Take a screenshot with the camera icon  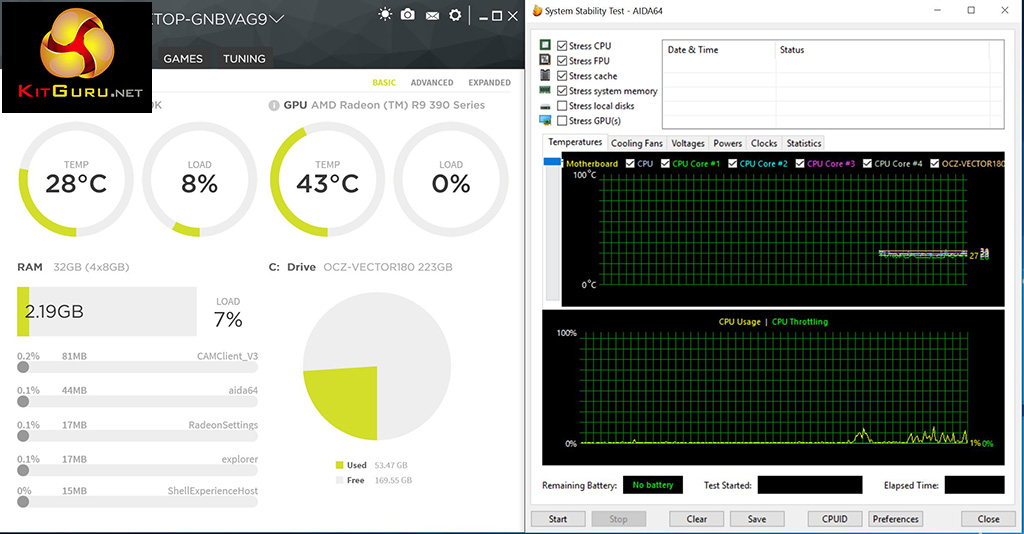coord(408,14)
